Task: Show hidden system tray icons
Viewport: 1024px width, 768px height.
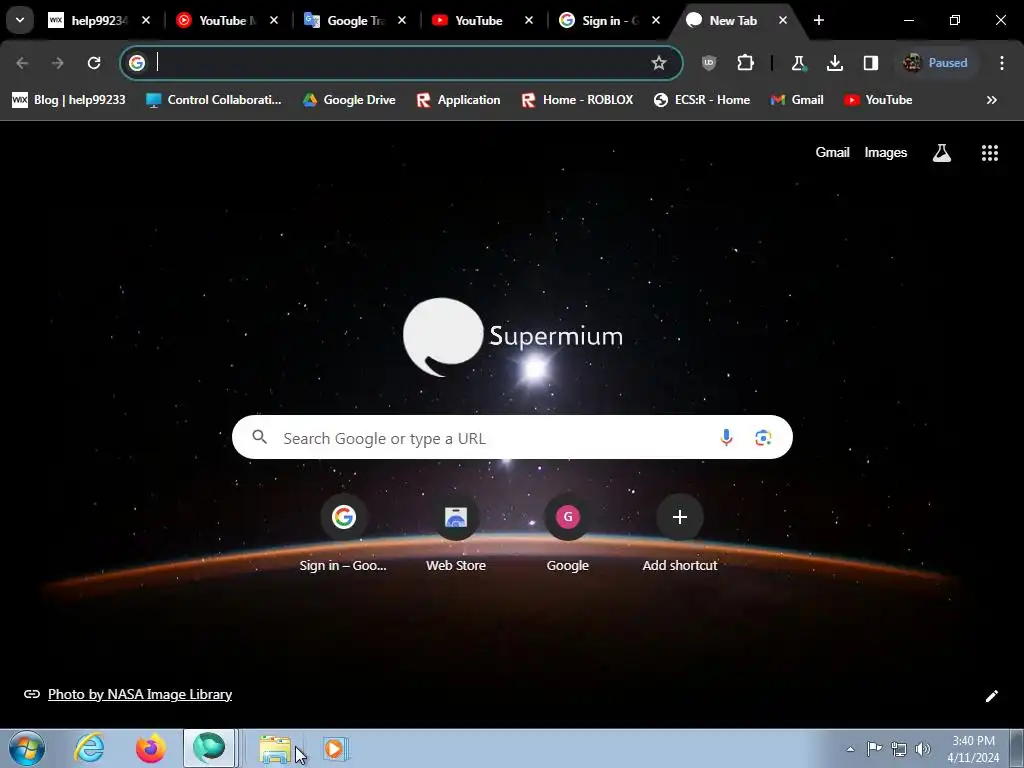Action: (x=850, y=749)
